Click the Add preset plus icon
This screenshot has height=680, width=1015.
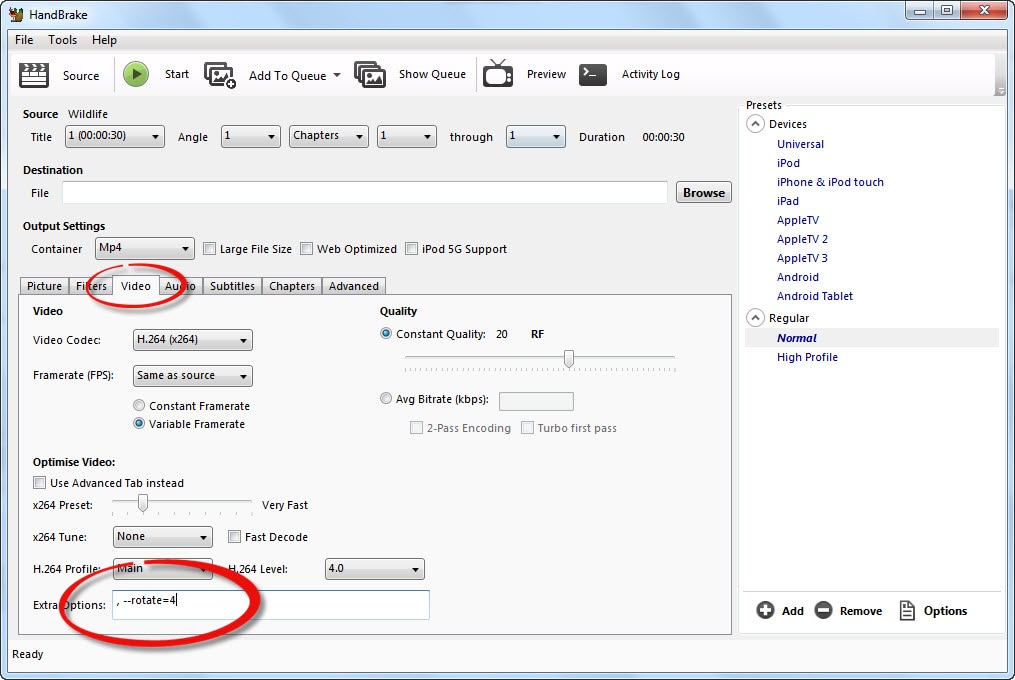[765, 610]
